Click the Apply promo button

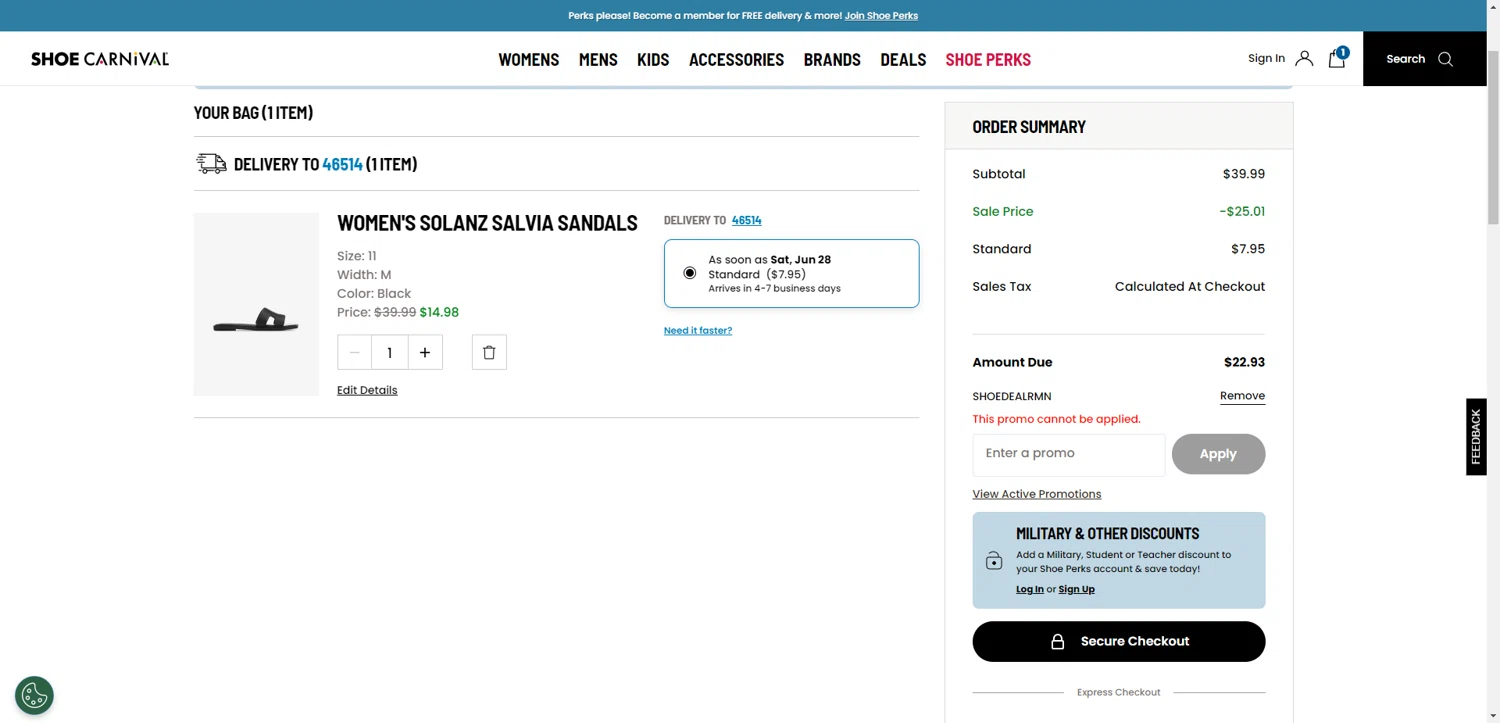1218,454
